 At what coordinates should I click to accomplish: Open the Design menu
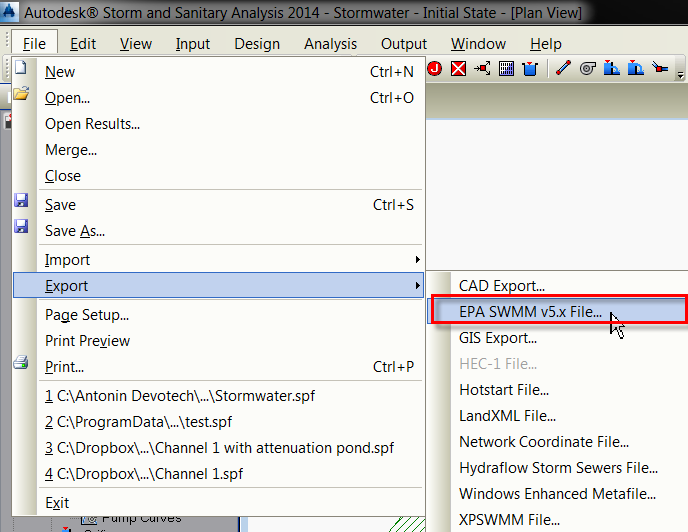click(x=257, y=44)
